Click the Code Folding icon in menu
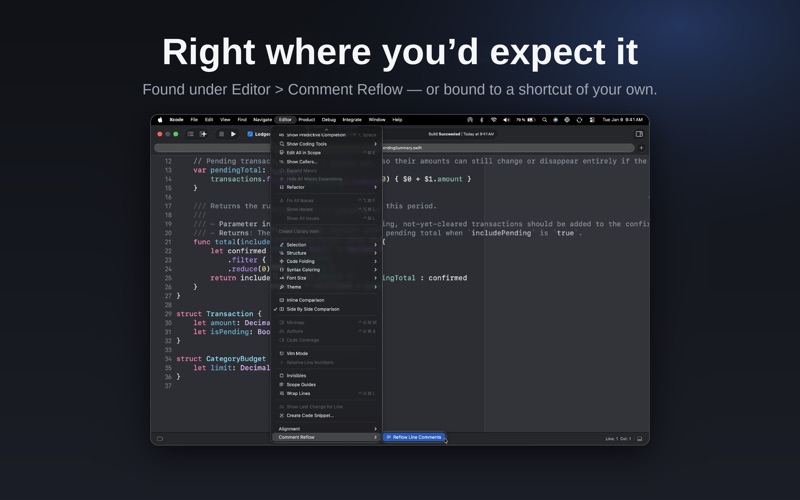This screenshot has width=800, height=500. point(282,261)
